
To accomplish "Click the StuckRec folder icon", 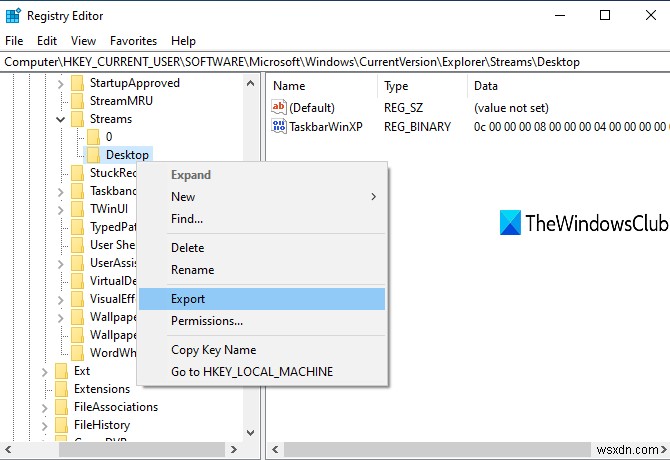I will [77, 173].
